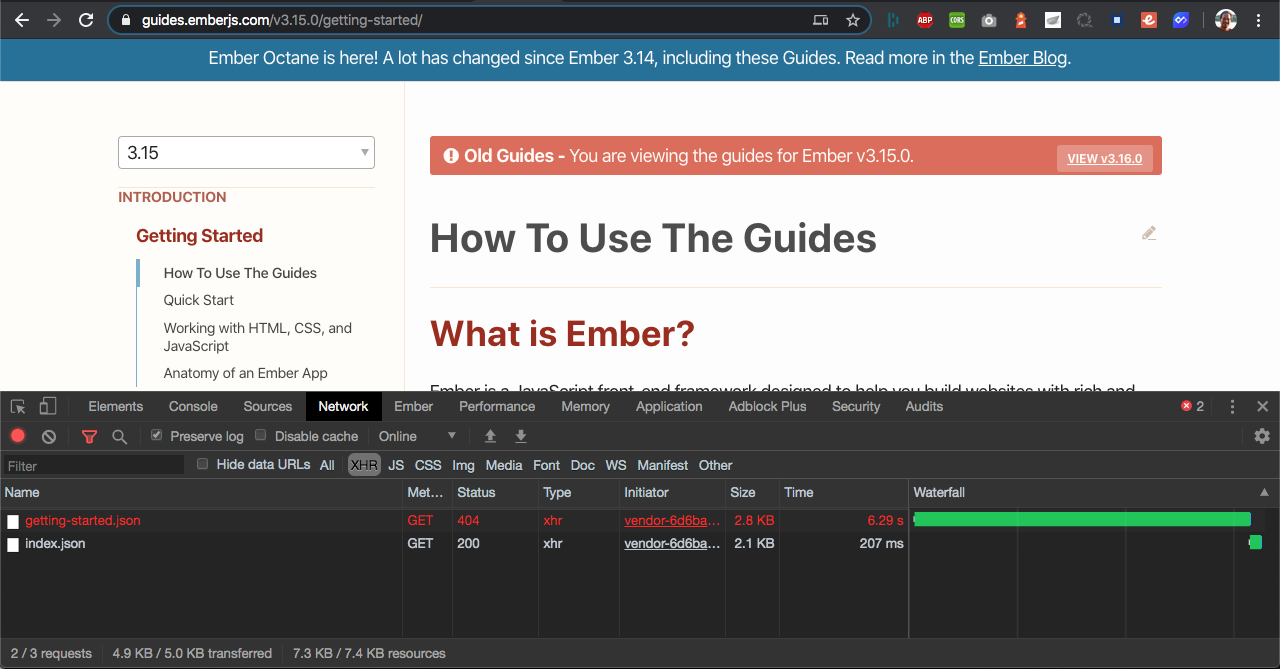
Task: Switch to the Performance tab
Action: (497, 406)
